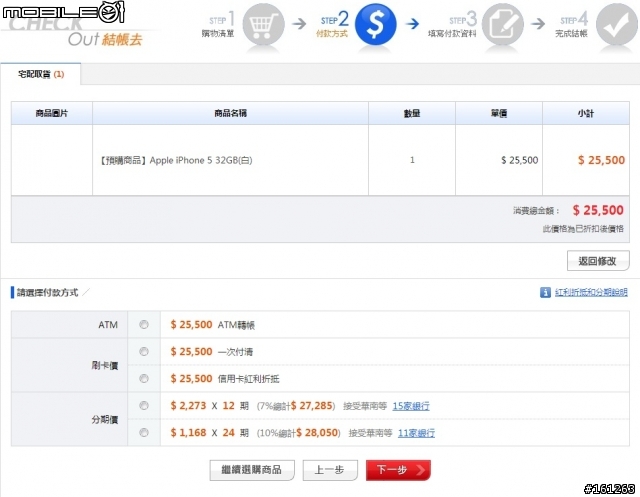Click the 單價 column header

tap(499, 113)
